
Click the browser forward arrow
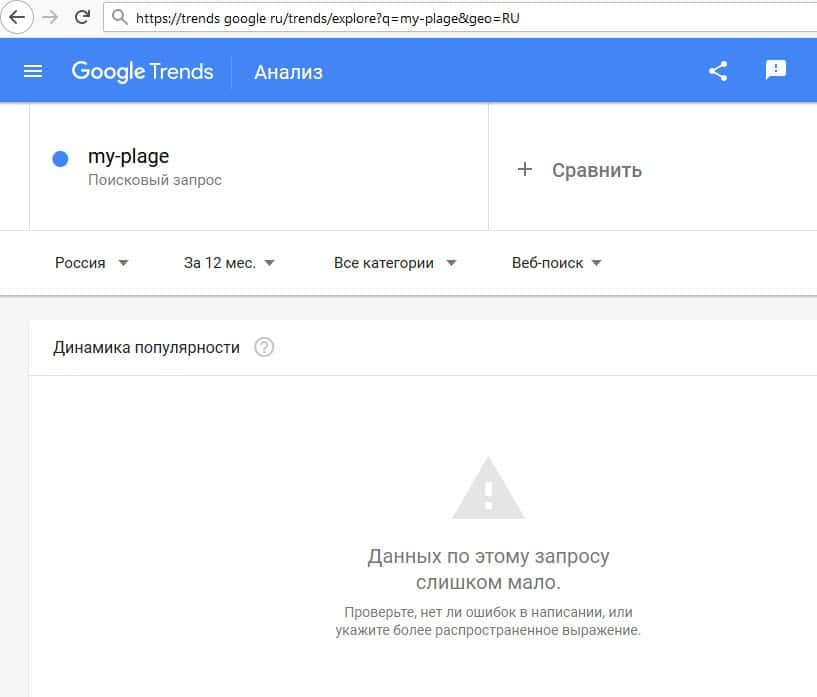50,17
